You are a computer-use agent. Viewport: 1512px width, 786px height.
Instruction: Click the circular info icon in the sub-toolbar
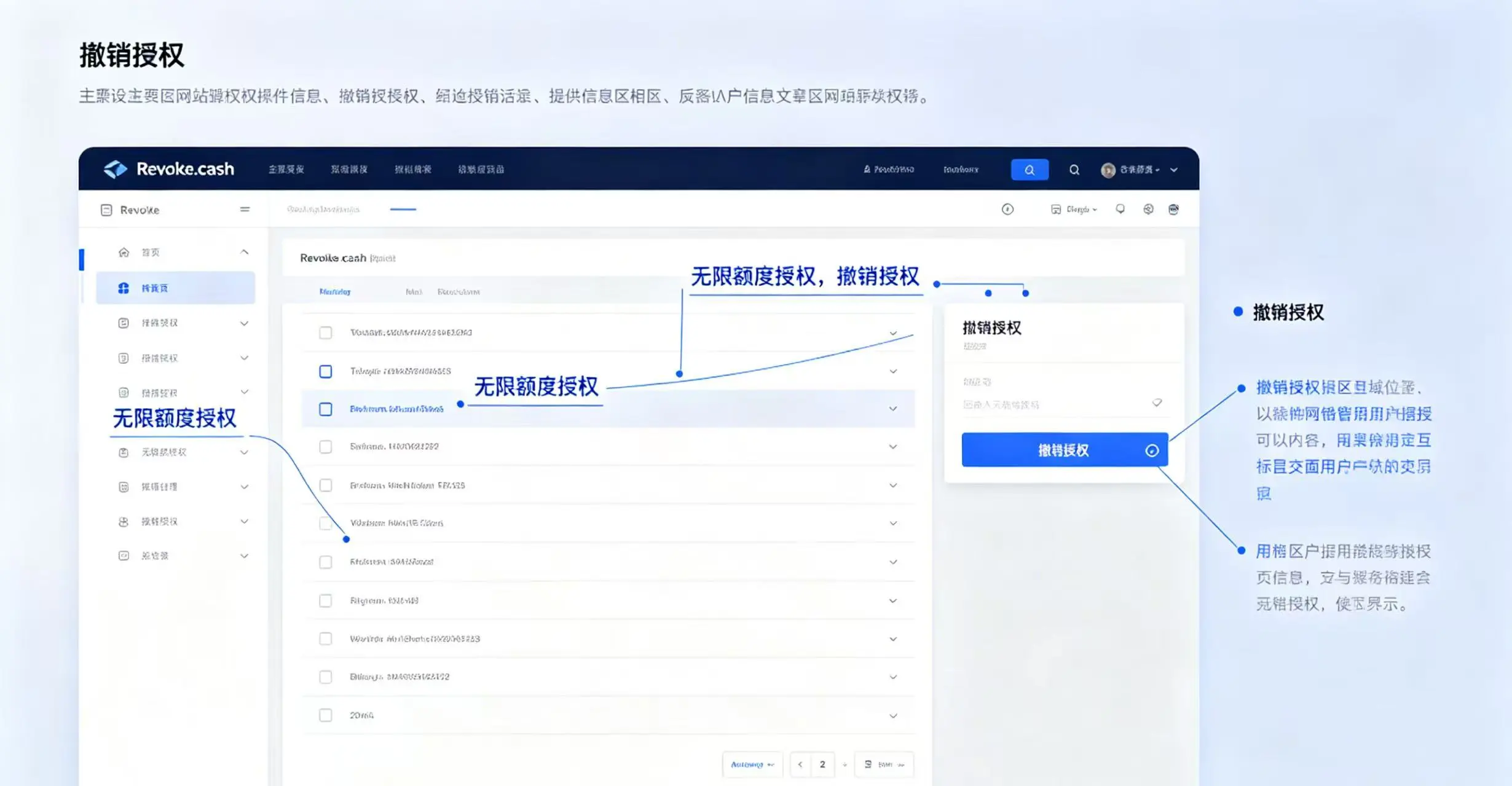1007,210
